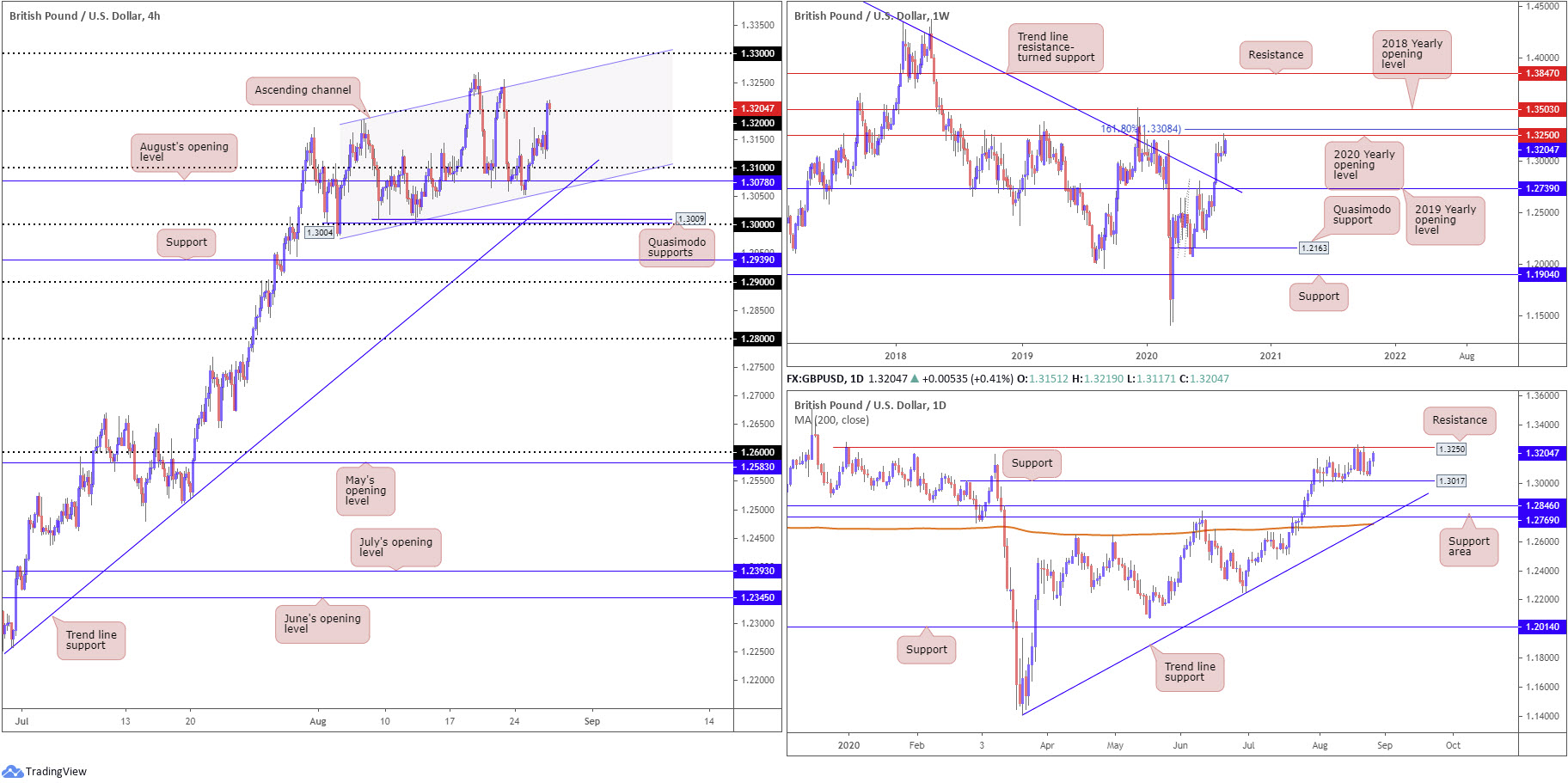Click the 1.20140 blue price label
This screenshot has height=783, width=1568.
click(1542, 627)
